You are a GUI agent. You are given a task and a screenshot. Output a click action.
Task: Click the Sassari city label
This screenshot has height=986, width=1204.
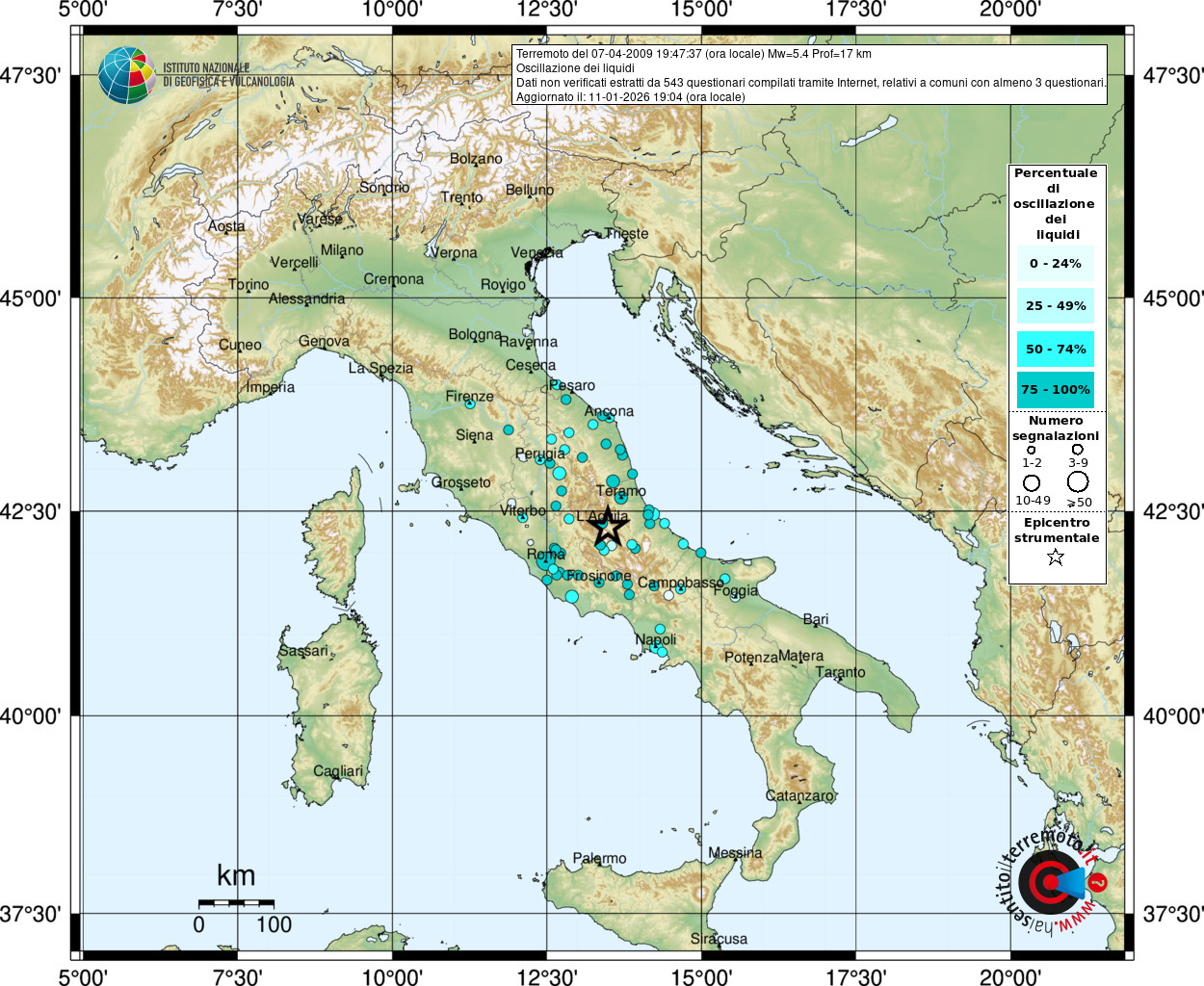click(303, 651)
